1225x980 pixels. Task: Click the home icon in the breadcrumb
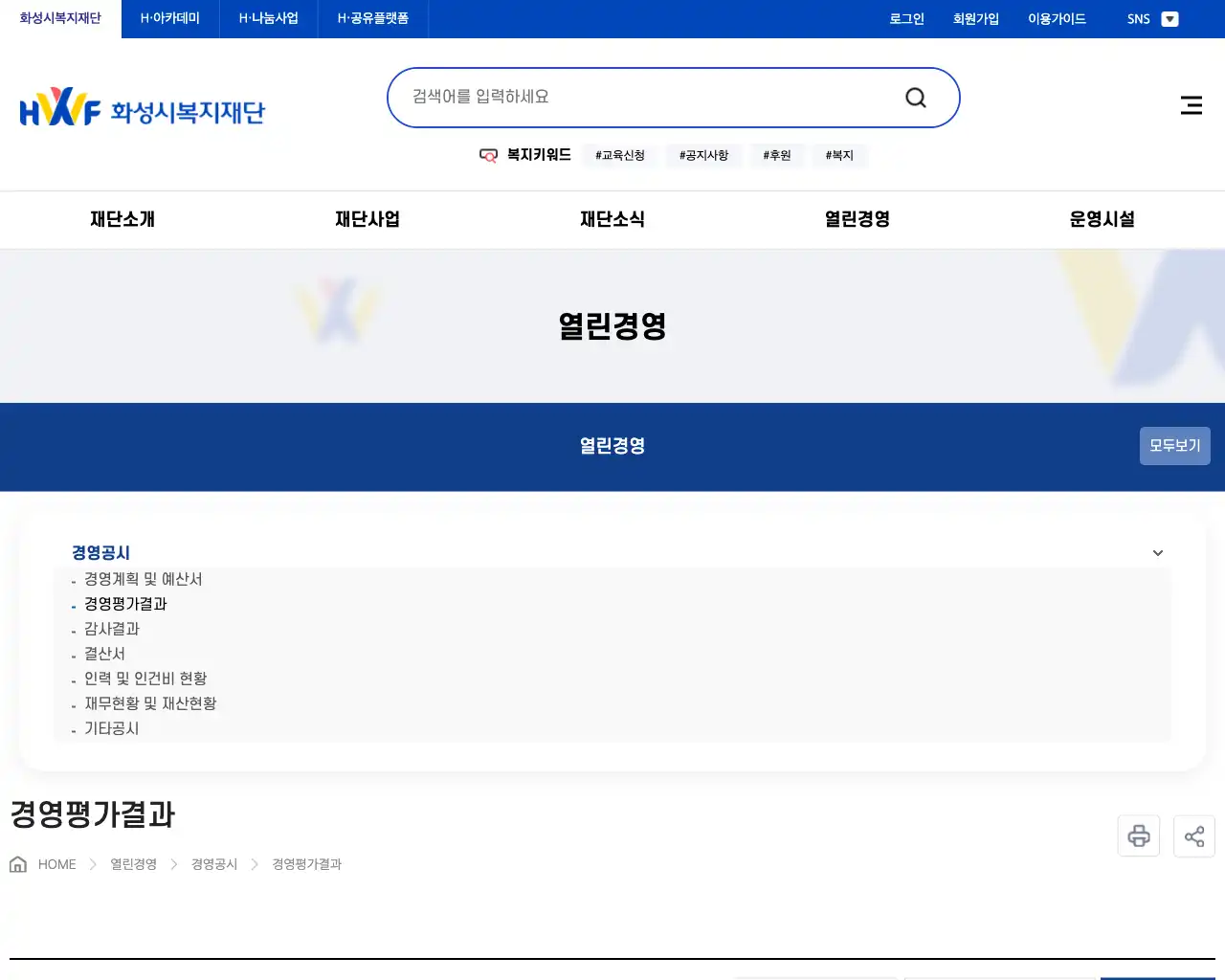[17, 863]
